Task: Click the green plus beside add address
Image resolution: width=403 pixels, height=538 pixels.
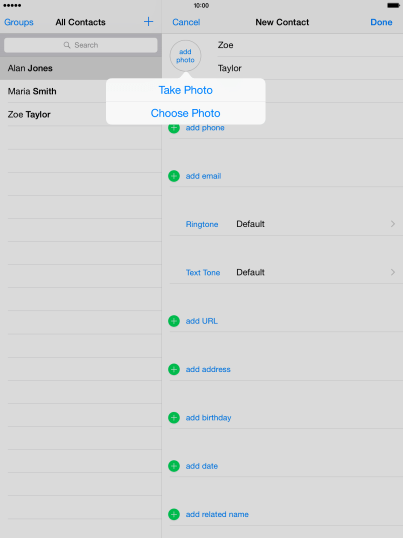Action: (174, 370)
